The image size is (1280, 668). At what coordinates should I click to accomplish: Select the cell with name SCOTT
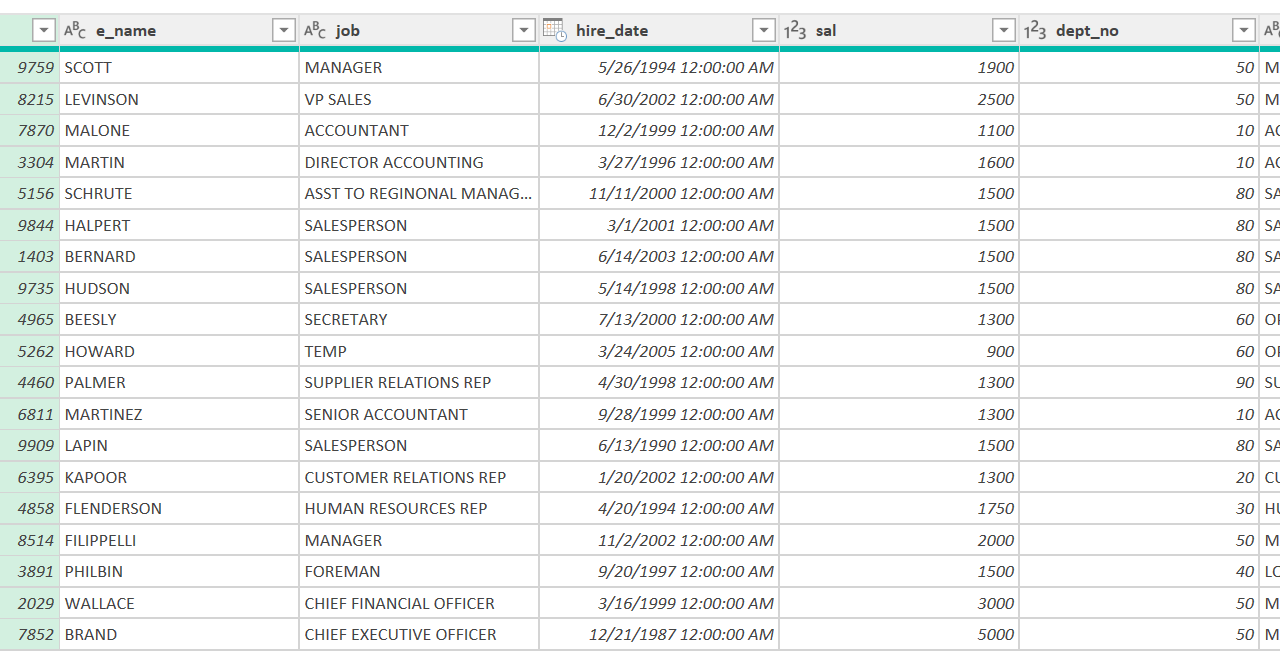(179, 68)
